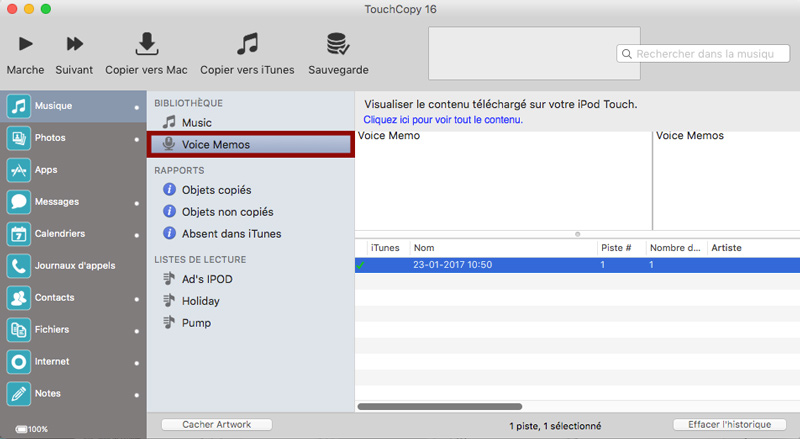The height and width of the screenshot is (439, 800).
Task: Select Voice Memos in the library
Action: (251, 144)
